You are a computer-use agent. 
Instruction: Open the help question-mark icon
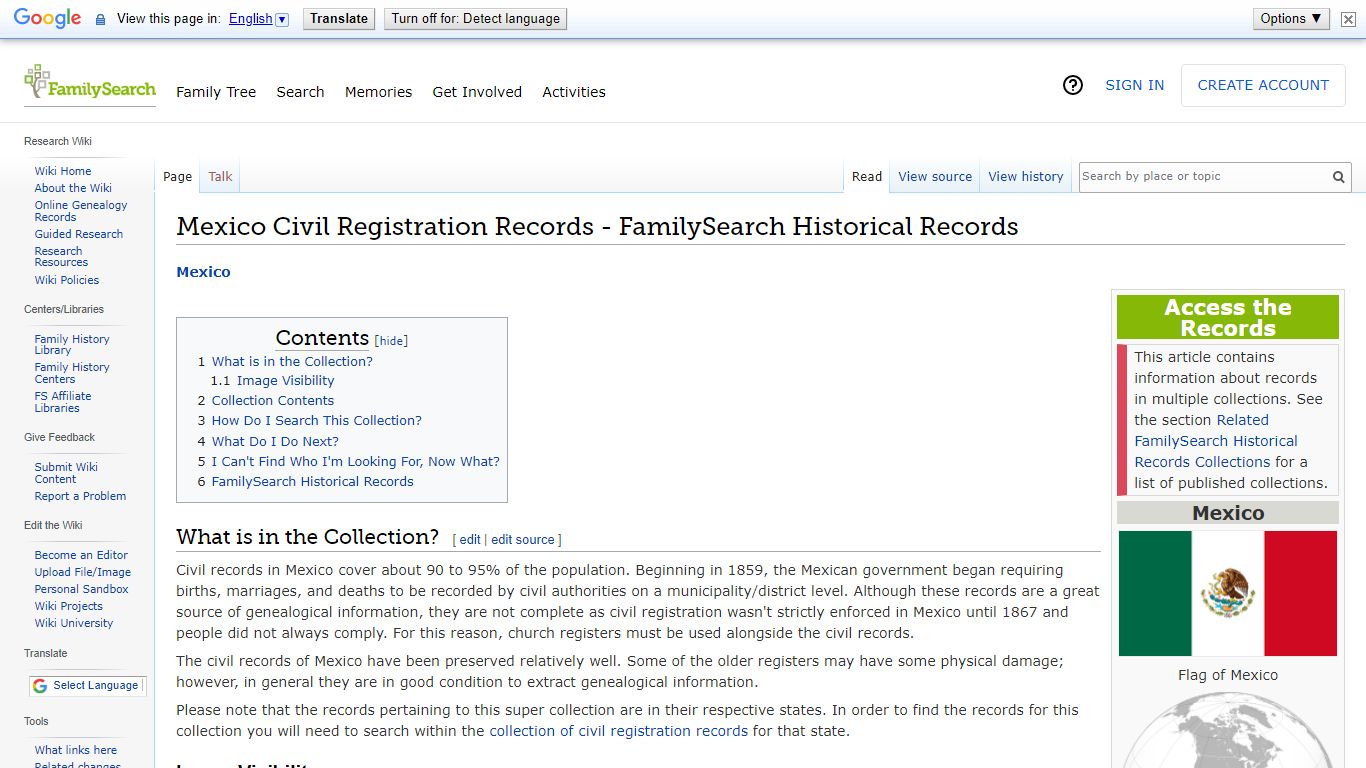coord(1073,86)
